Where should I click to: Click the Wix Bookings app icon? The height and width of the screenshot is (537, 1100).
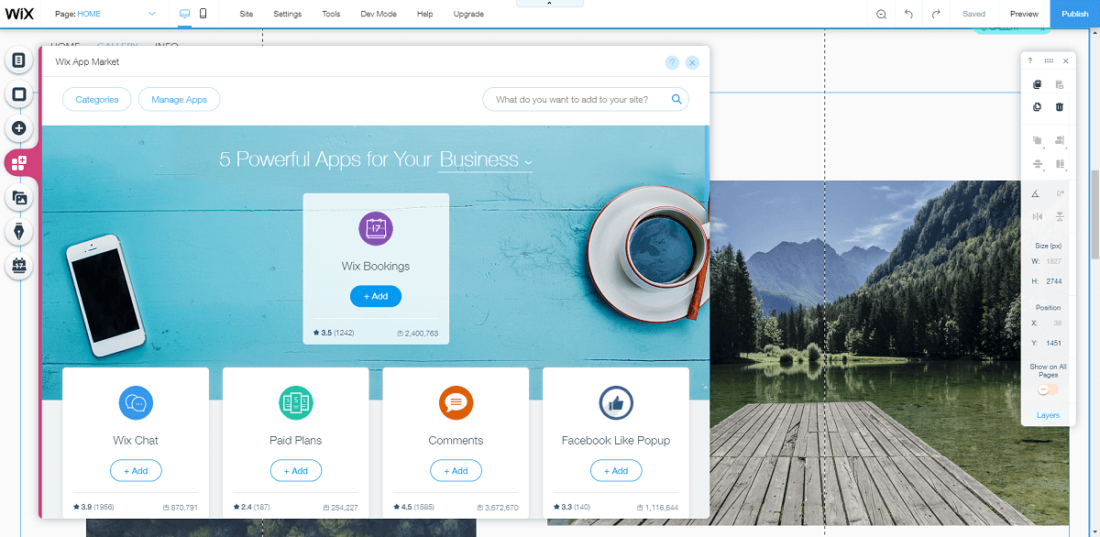376,229
